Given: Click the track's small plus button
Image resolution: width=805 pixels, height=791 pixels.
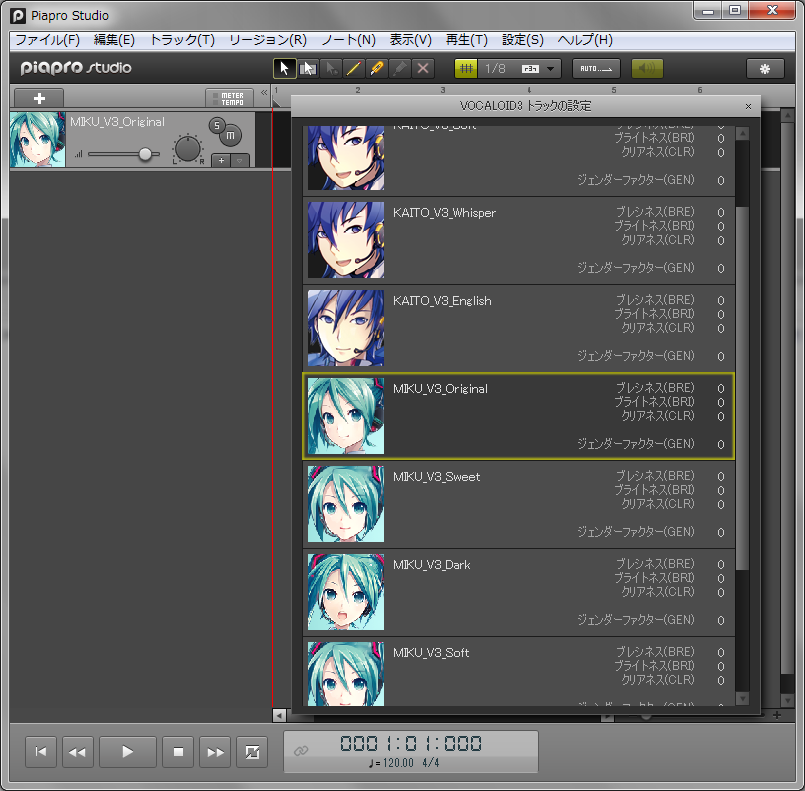Looking at the screenshot, I should click(221, 161).
